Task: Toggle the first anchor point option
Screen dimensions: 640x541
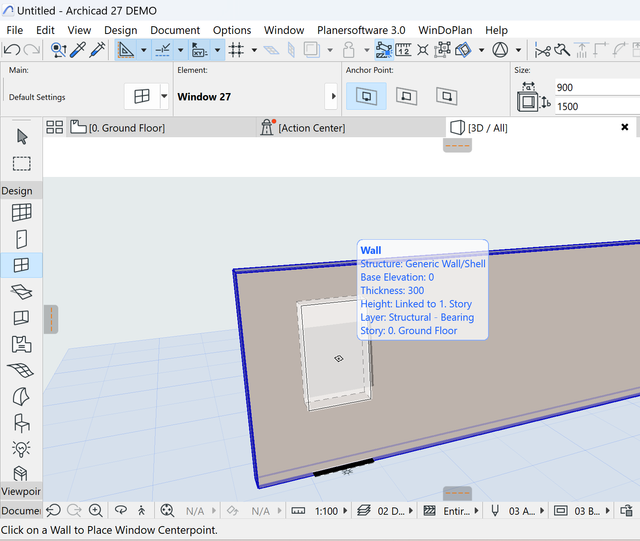Action: [x=367, y=96]
